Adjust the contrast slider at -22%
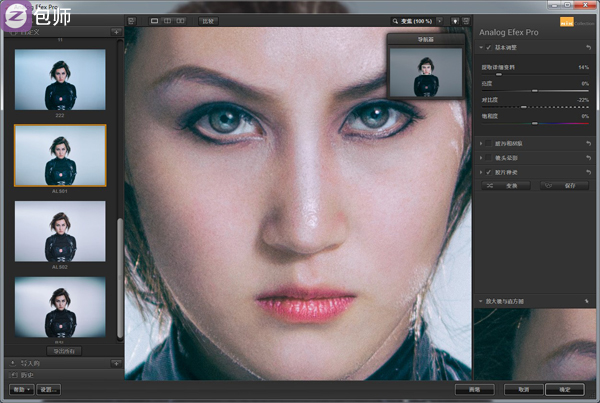This screenshot has height=403, width=600. pyautogui.click(x=523, y=107)
